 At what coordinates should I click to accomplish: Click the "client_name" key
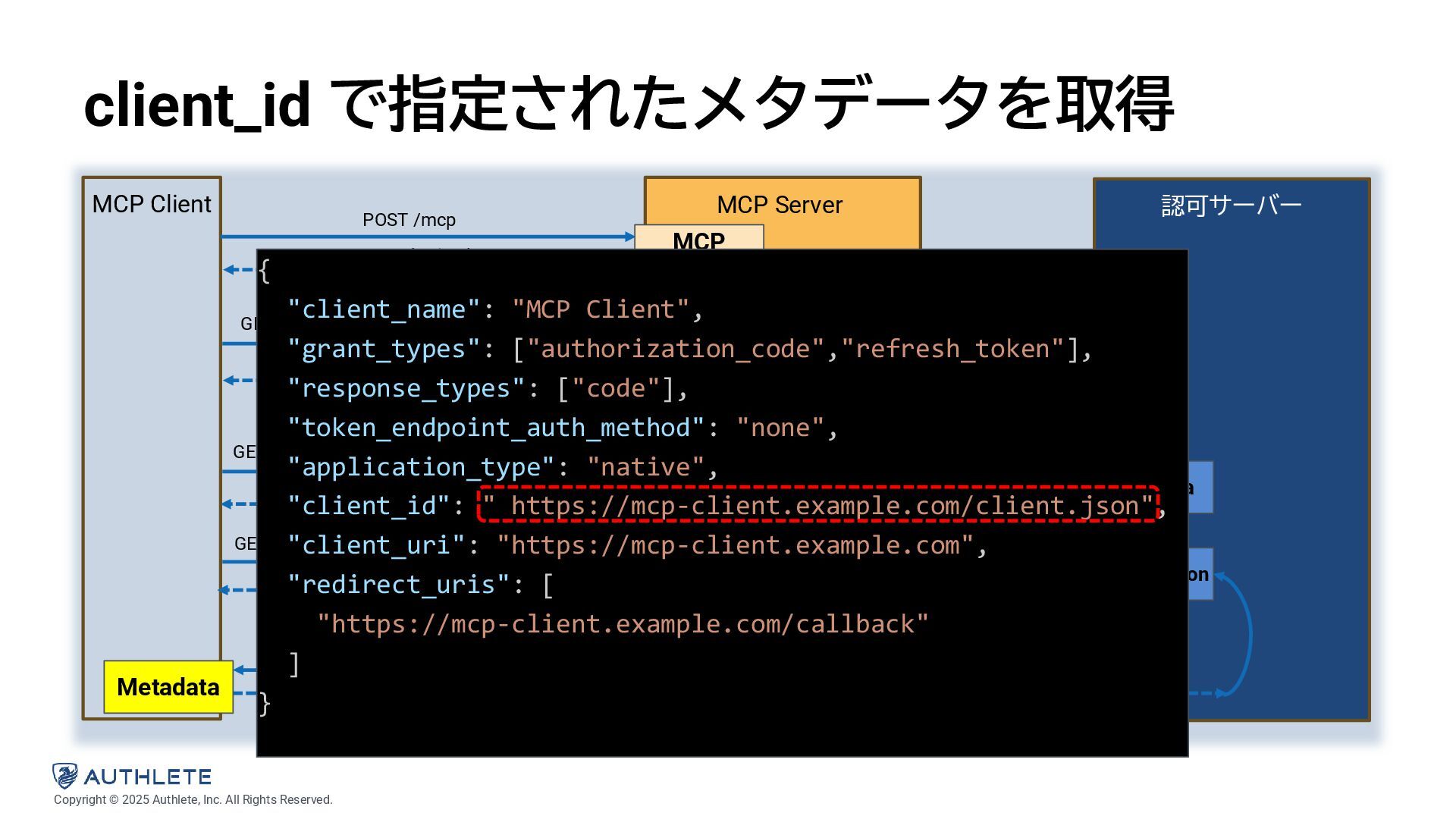[x=383, y=309]
